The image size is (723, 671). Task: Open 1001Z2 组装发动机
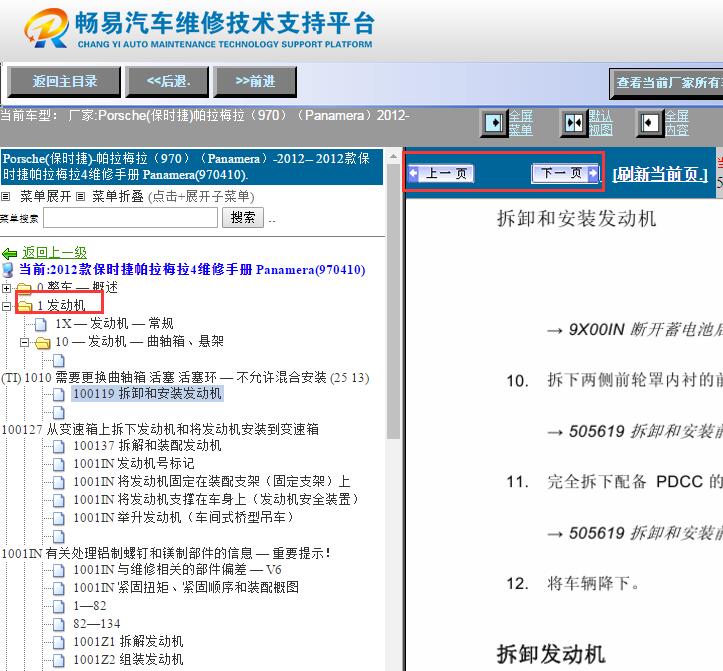tap(128, 659)
